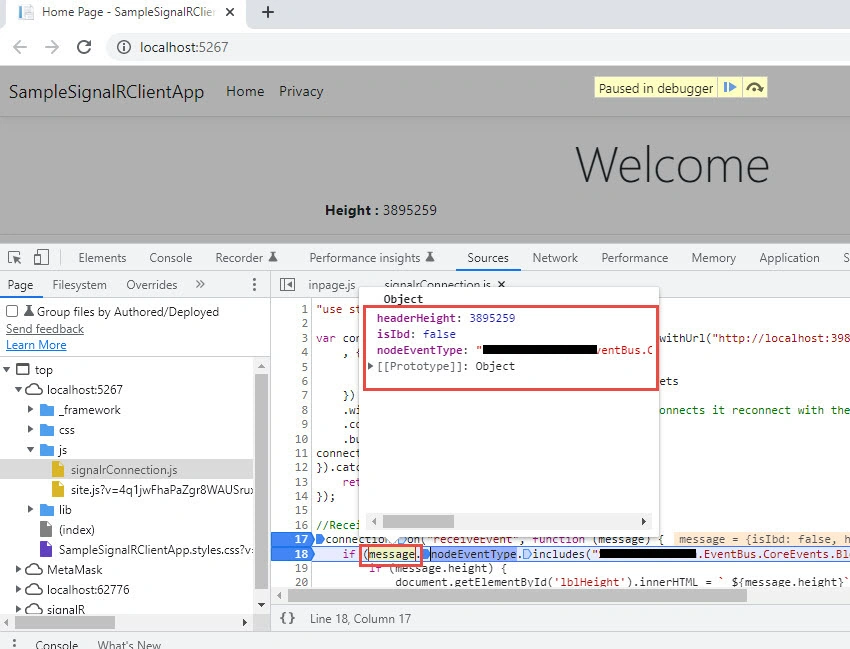Open the Application tab
The width and height of the screenshot is (850, 649).
[789, 258]
